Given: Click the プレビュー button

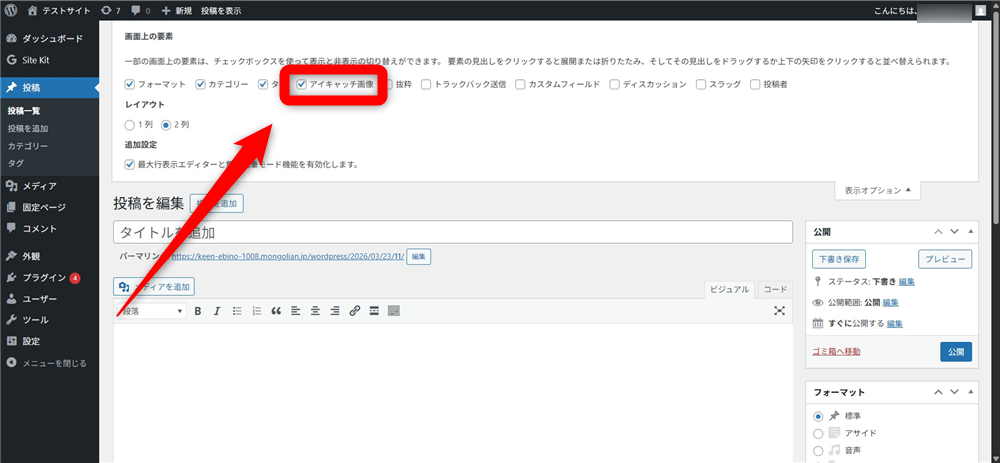Looking at the screenshot, I should click(x=945, y=260).
